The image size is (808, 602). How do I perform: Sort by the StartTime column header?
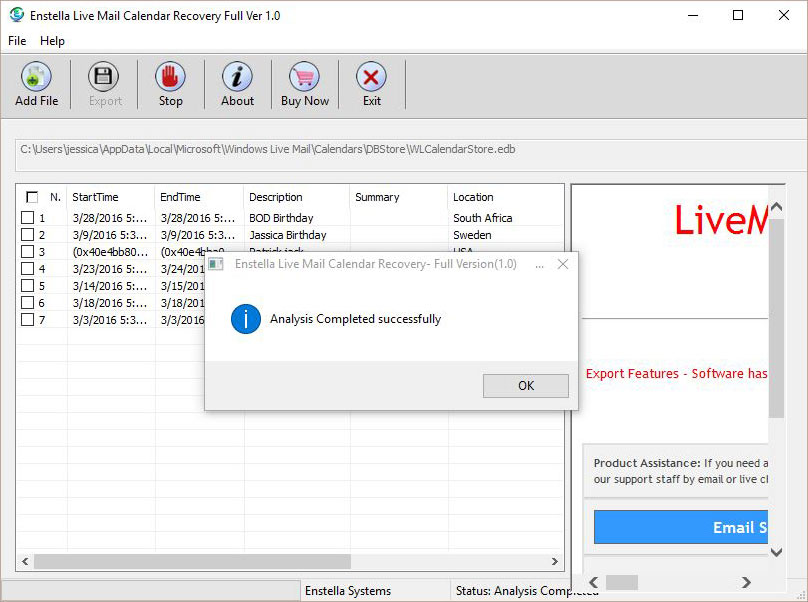(x=95, y=197)
